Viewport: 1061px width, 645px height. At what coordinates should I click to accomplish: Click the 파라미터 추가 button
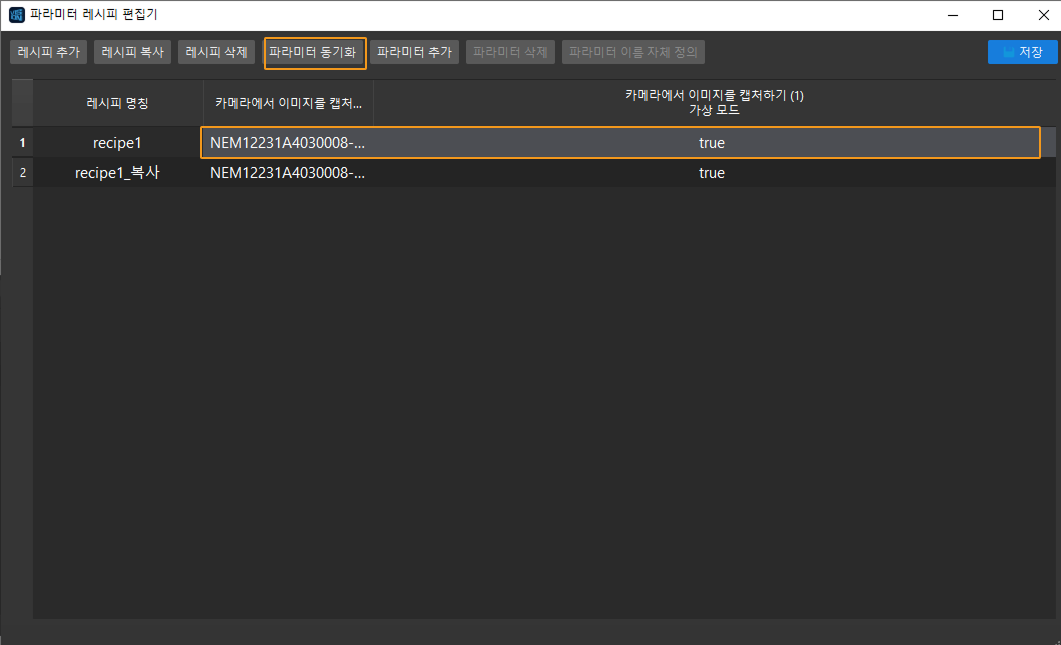[414, 52]
